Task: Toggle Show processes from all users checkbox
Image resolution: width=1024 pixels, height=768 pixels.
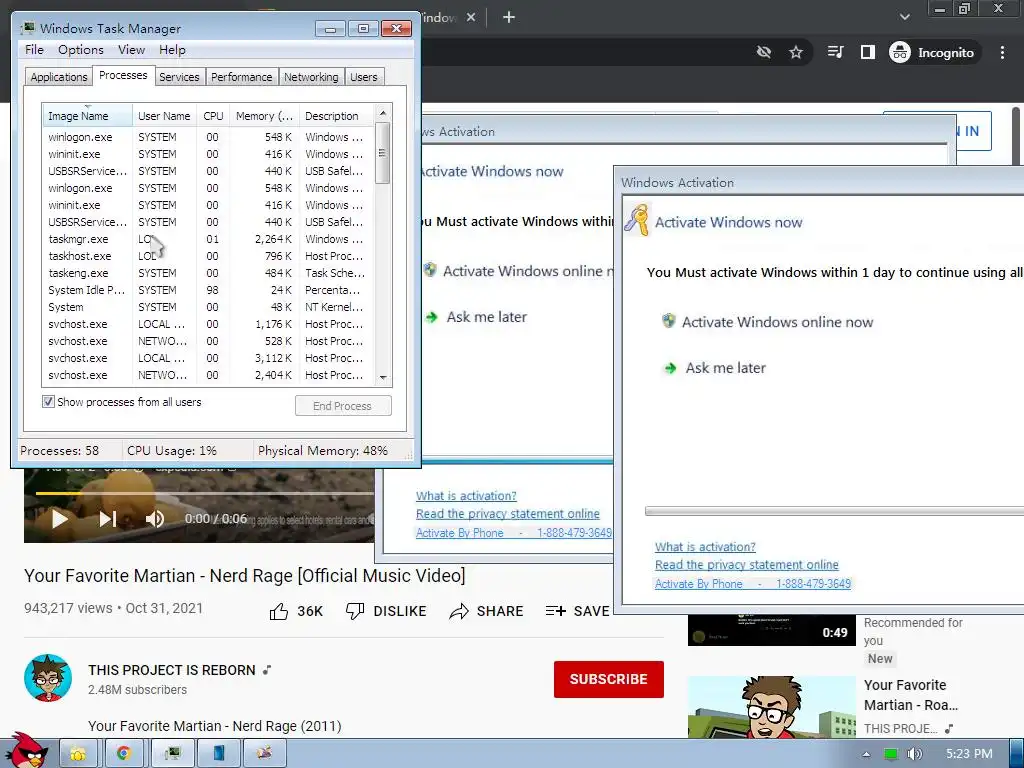Action: [x=48, y=402]
